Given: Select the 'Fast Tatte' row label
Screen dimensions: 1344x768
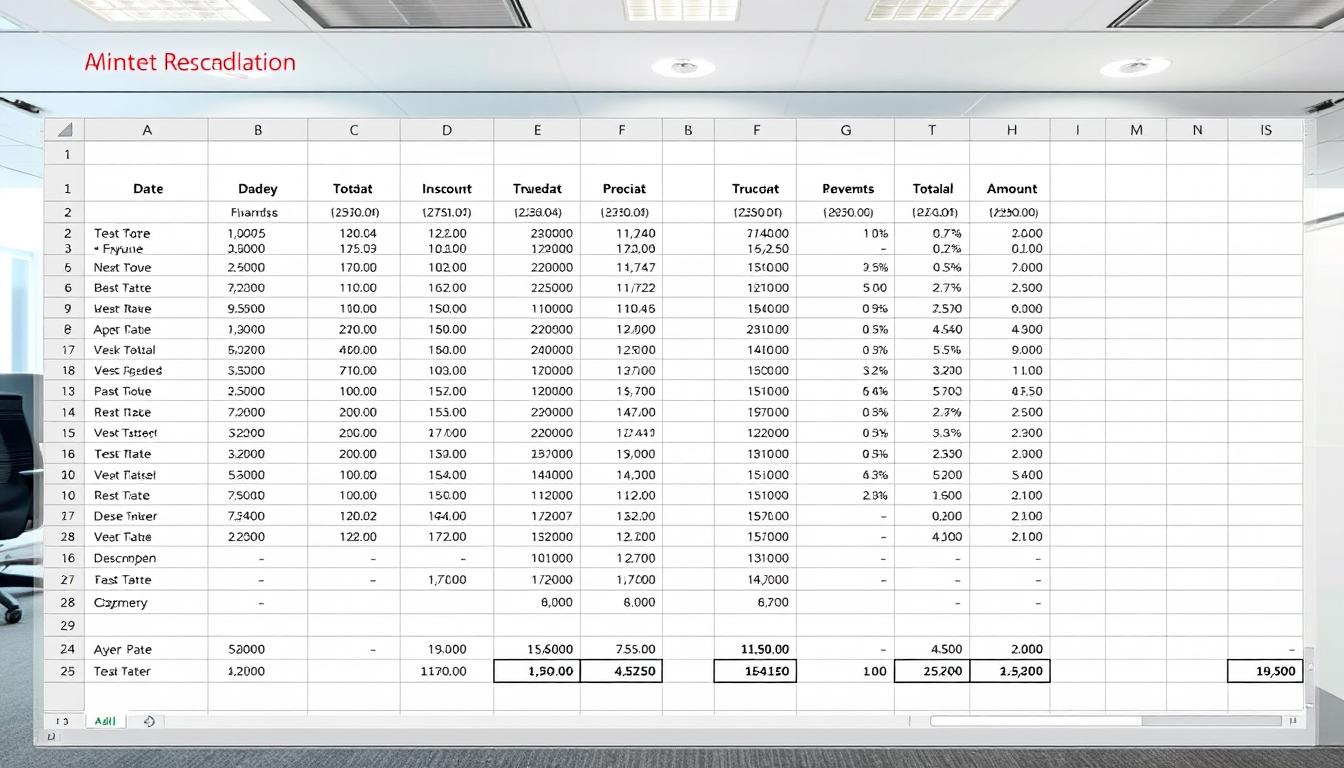Looking at the screenshot, I should point(122,579).
